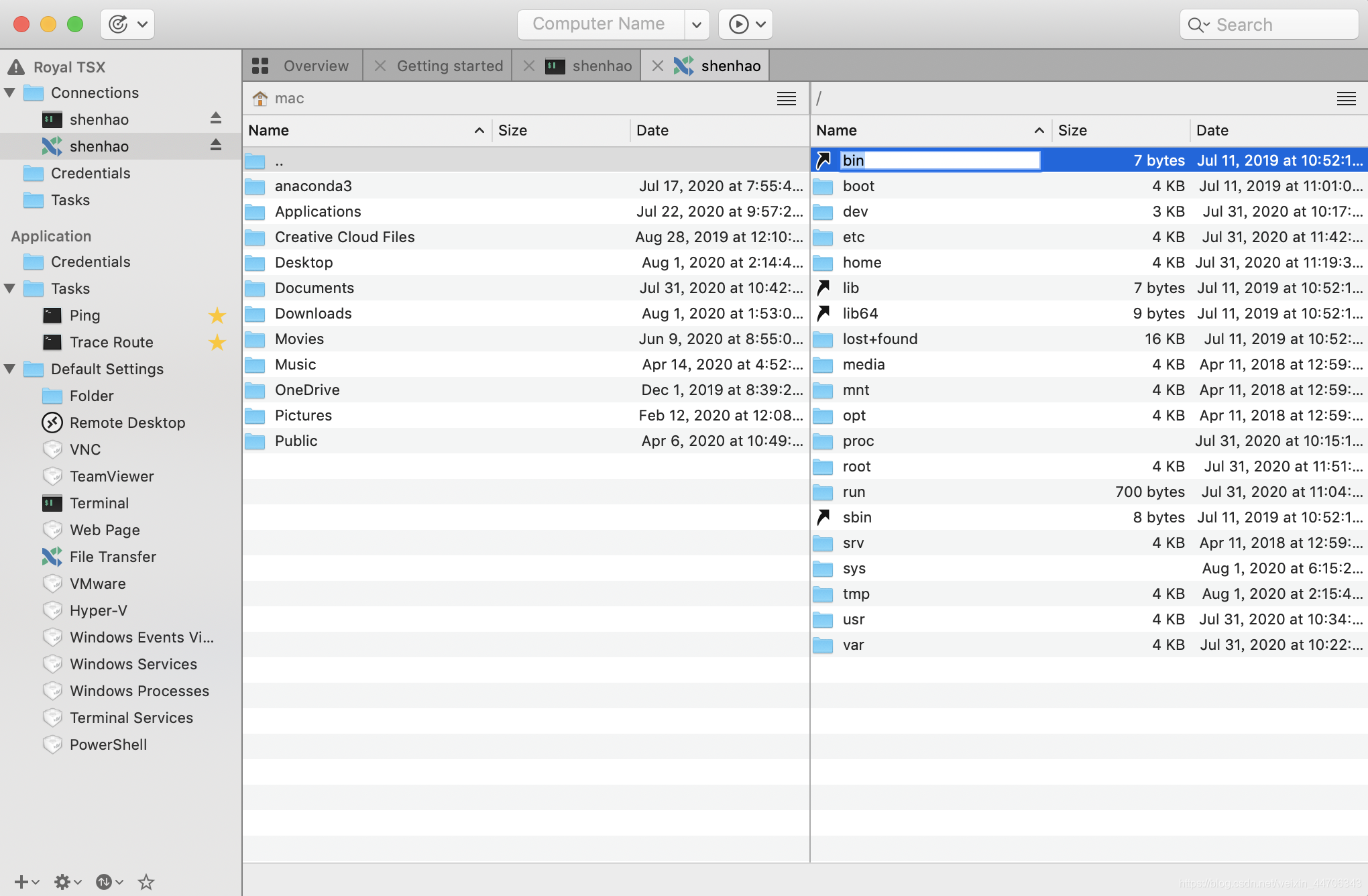
Task: Click favorites star icon in bottom toolbar
Action: click(146, 882)
